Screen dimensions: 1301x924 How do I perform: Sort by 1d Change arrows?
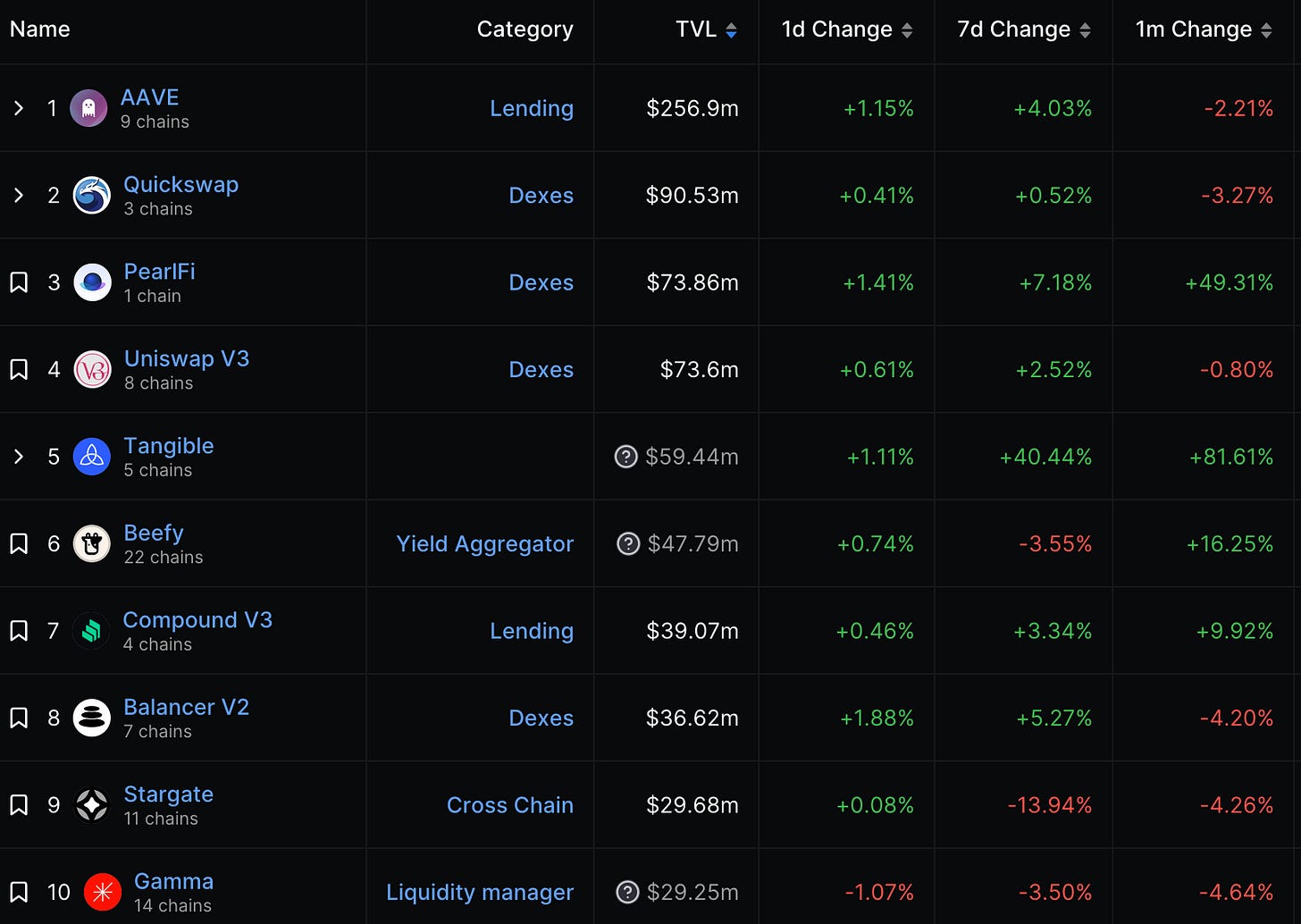click(x=907, y=30)
